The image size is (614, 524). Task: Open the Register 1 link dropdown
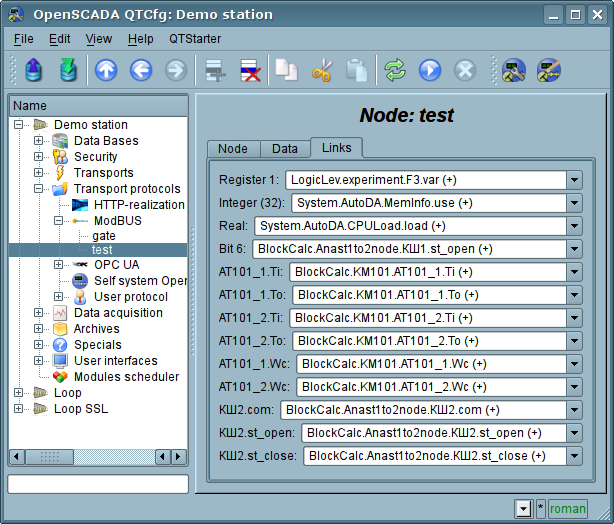[x=574, y=180]
